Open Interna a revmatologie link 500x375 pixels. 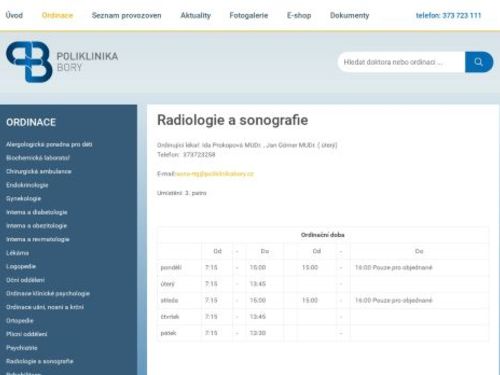38,239
